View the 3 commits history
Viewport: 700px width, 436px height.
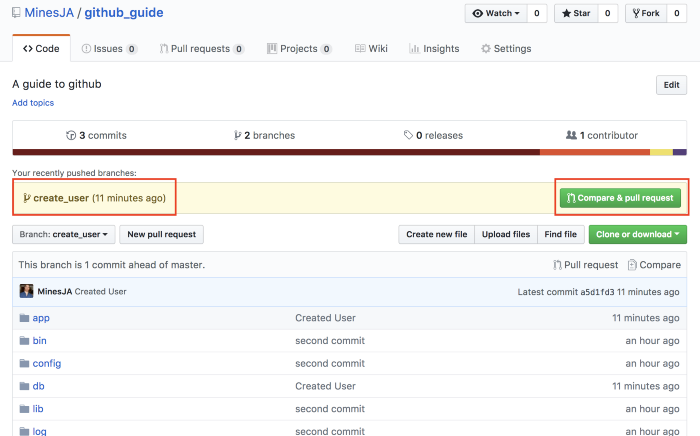96,135
